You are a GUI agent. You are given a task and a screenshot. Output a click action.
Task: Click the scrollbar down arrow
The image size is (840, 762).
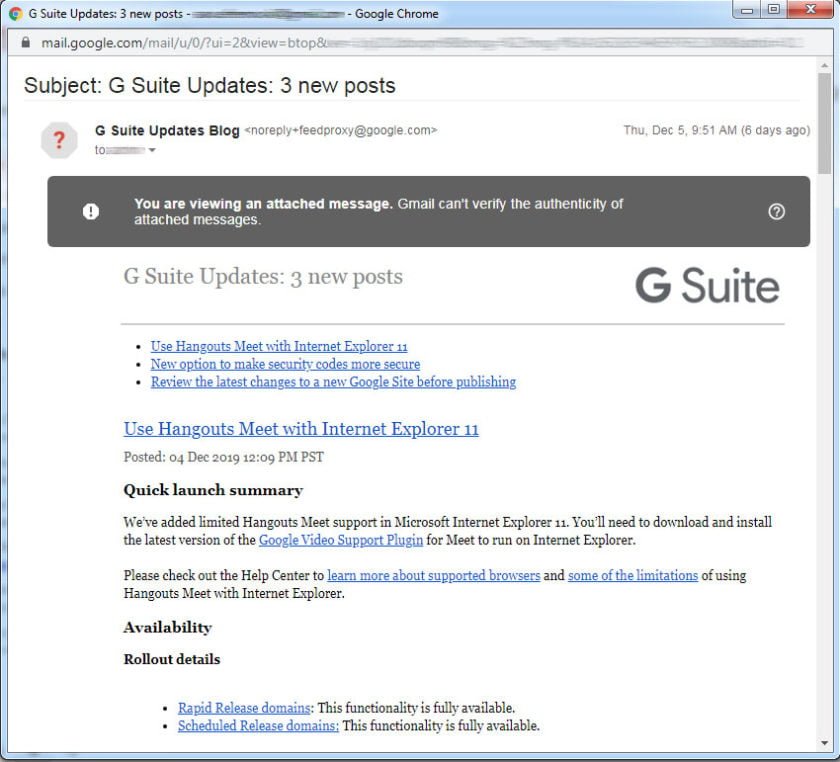point(824,743)
